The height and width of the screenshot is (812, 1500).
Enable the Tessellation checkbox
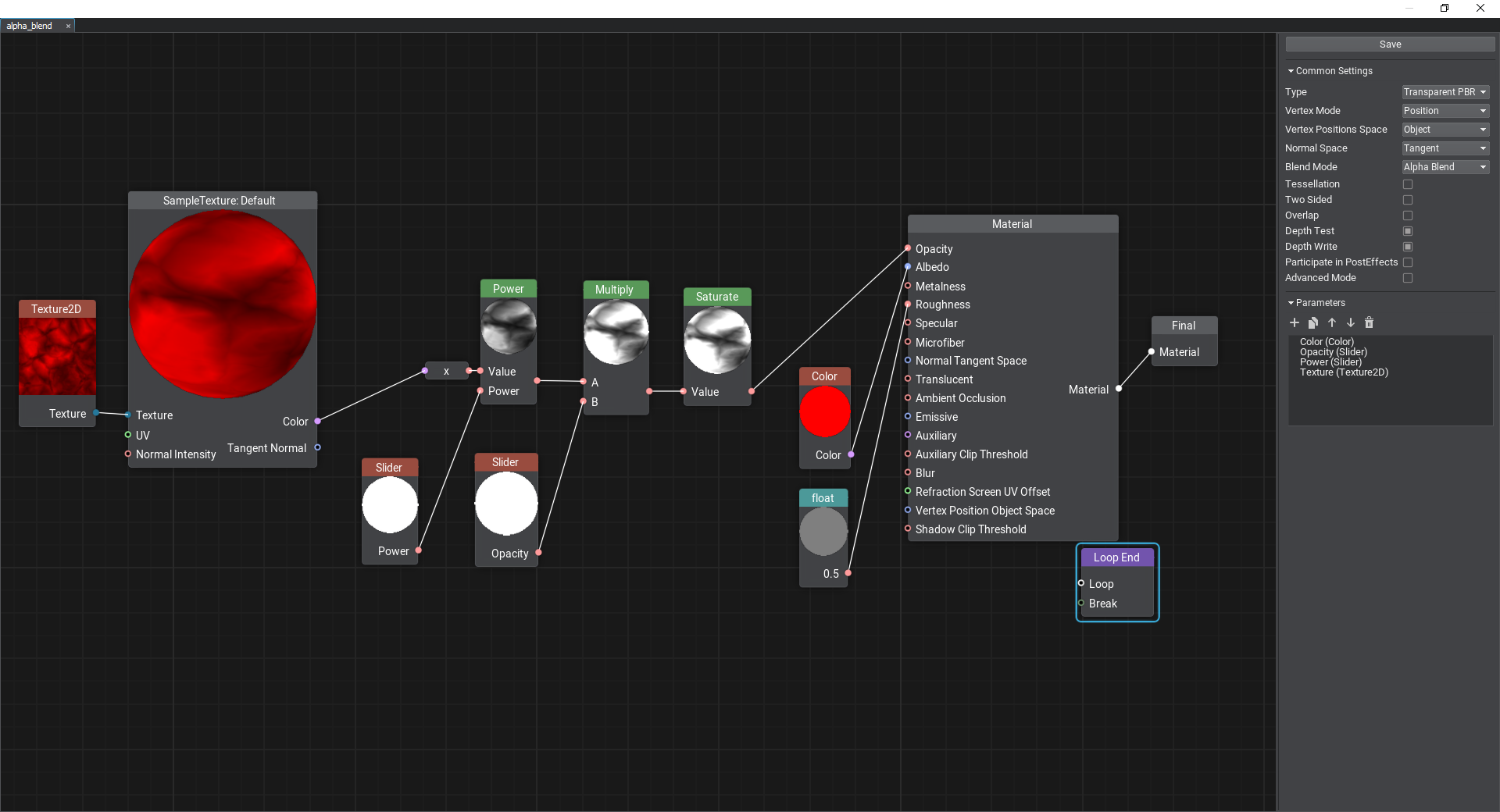(1408, 184)
